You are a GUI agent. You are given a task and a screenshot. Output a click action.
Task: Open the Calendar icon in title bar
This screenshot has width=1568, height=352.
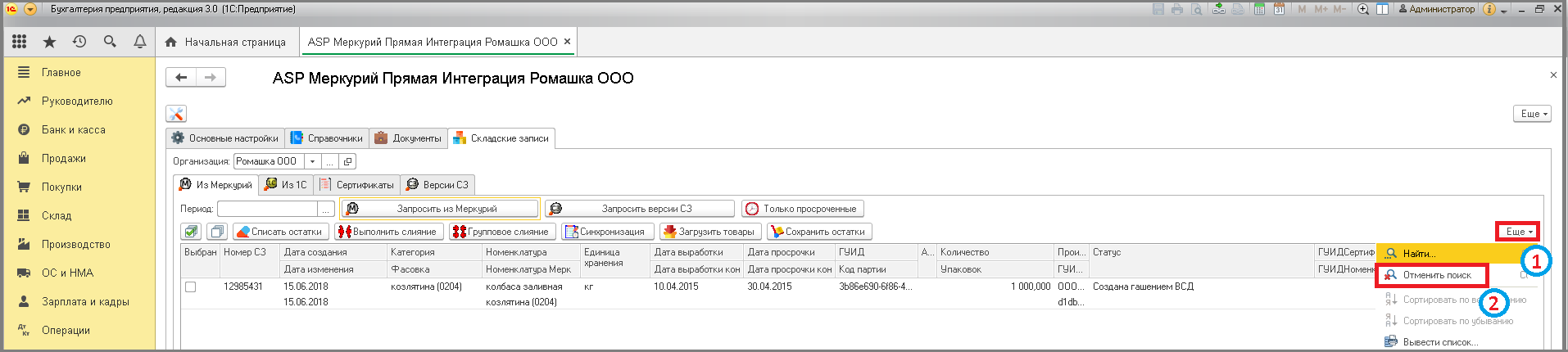click(1279, 9)
